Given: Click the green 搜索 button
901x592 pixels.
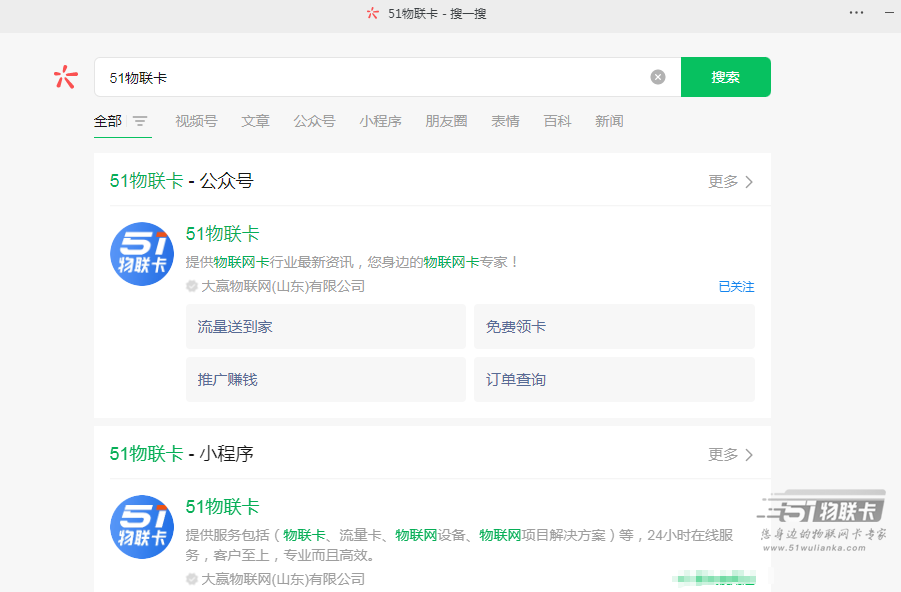Looking at the screenshot, I should click(726, 77).
